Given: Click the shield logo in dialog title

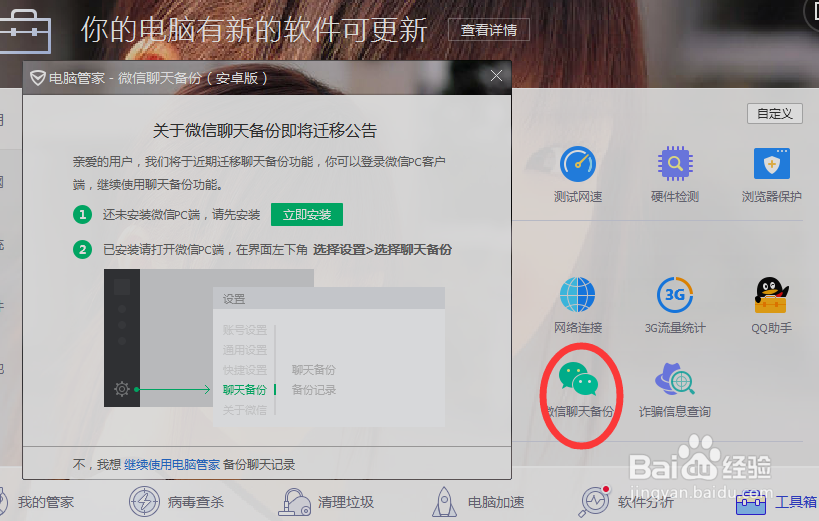Looking at the screenshot, I should [38, 78].
